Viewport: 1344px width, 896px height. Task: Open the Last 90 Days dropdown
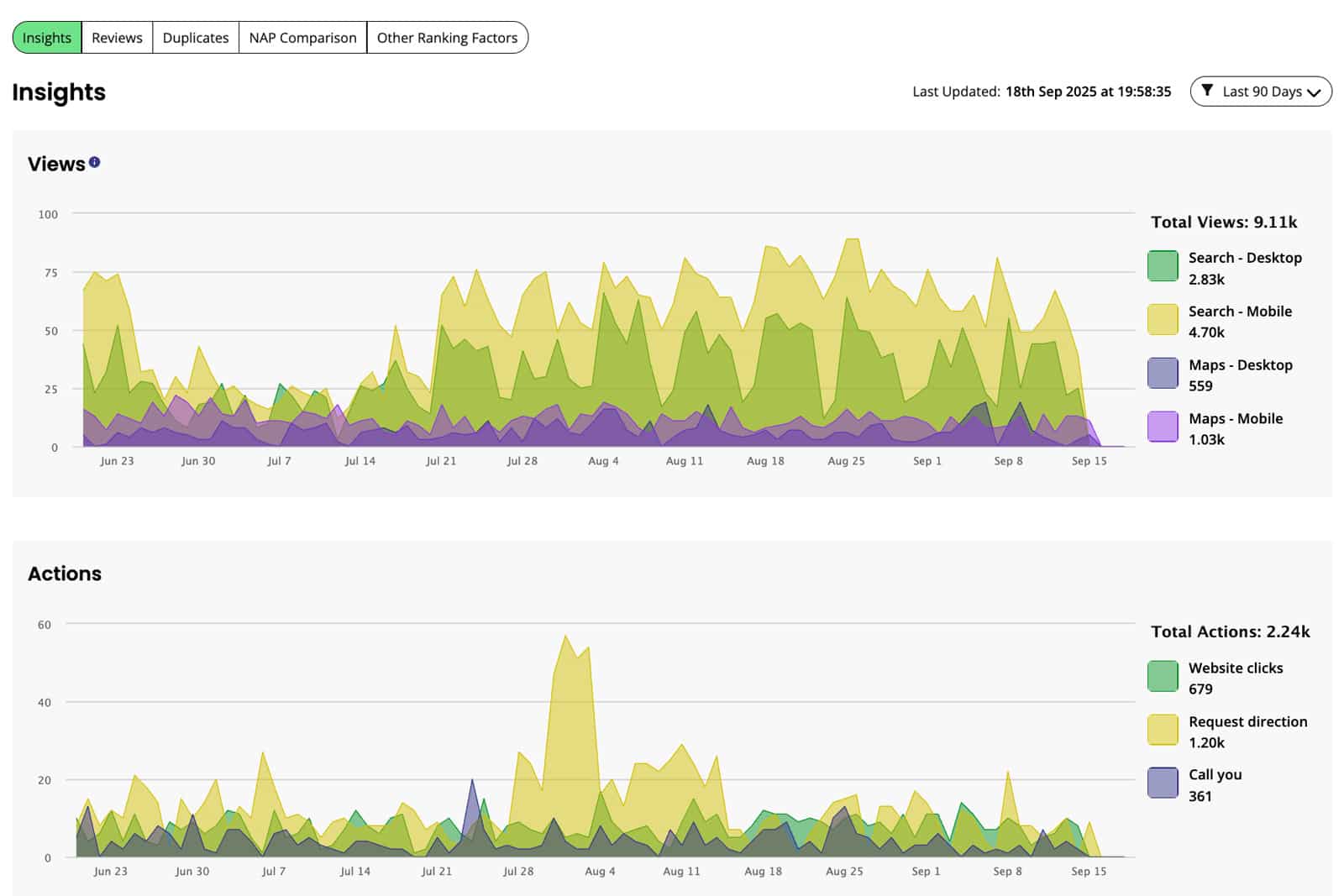click(x=1261, y=92)
